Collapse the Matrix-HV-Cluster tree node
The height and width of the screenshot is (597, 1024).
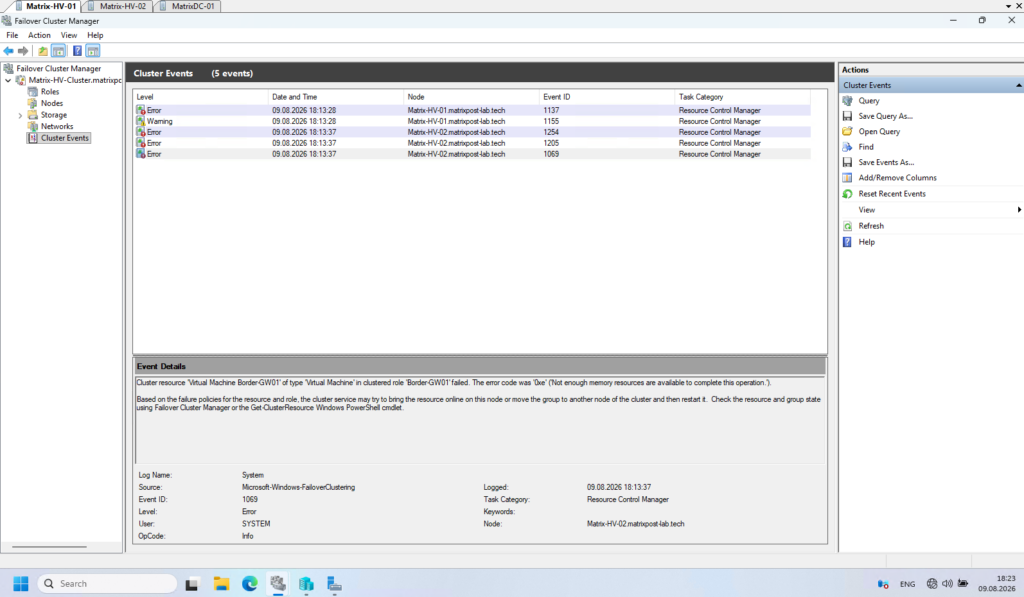tap(8, 80)
